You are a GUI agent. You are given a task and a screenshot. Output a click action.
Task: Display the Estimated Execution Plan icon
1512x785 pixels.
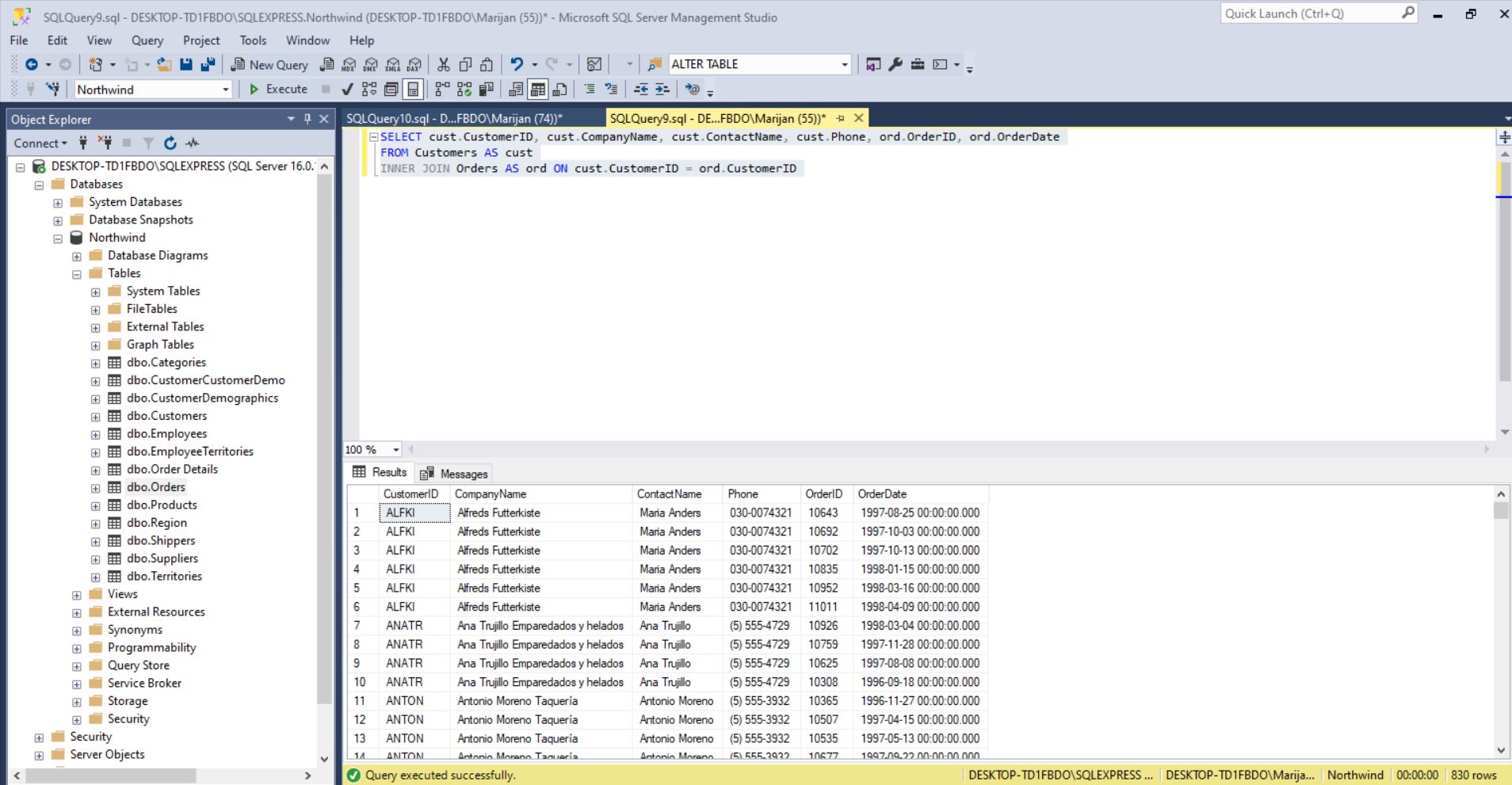[x=369, y=89]
